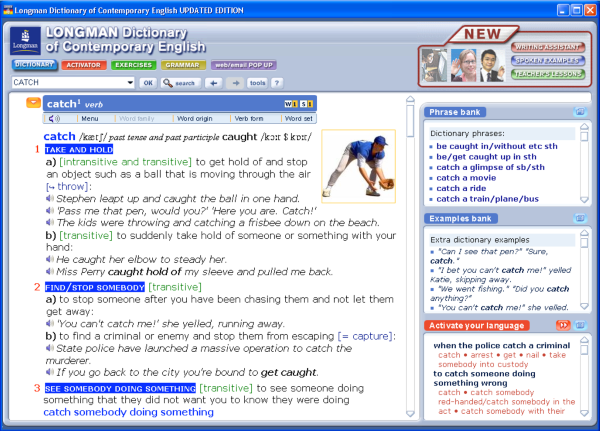
Task: Click the orange double-arrow Activator icon
Action: (563, 325)
